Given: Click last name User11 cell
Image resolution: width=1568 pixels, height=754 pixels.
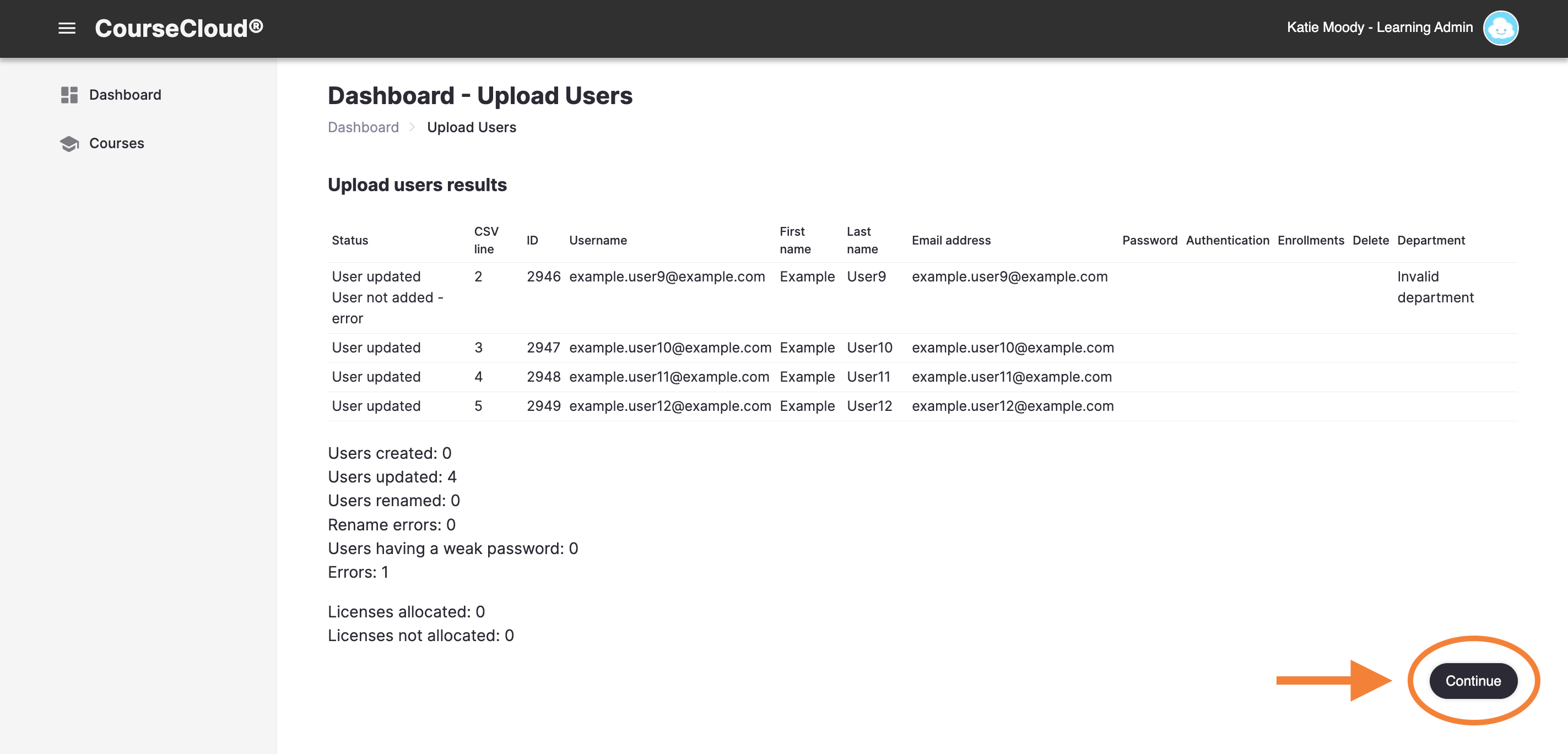Looking at the screenshot, I should point(868,377).
